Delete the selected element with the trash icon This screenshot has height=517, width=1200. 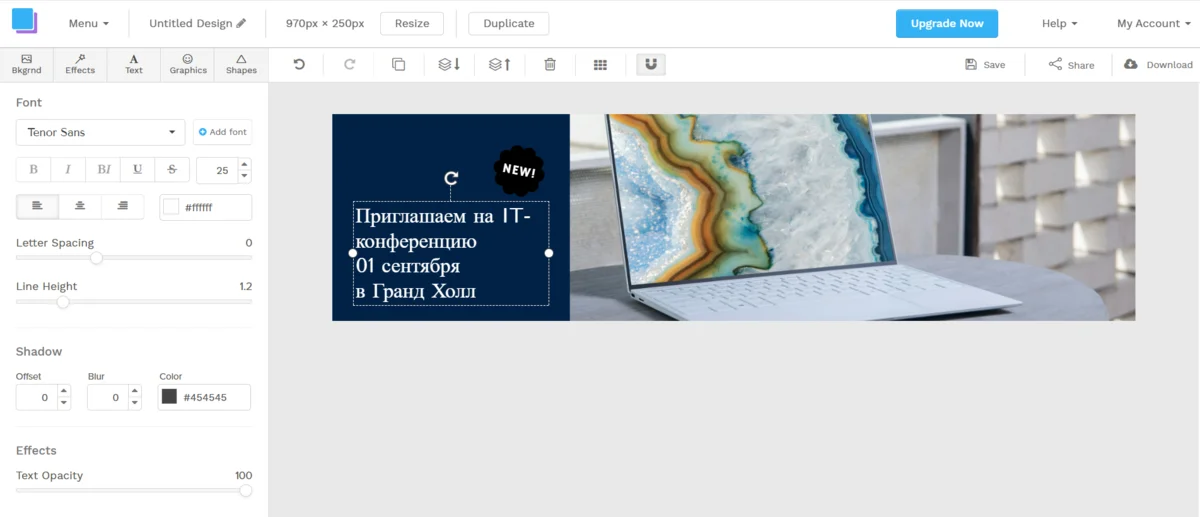click(x=550, y=64)
